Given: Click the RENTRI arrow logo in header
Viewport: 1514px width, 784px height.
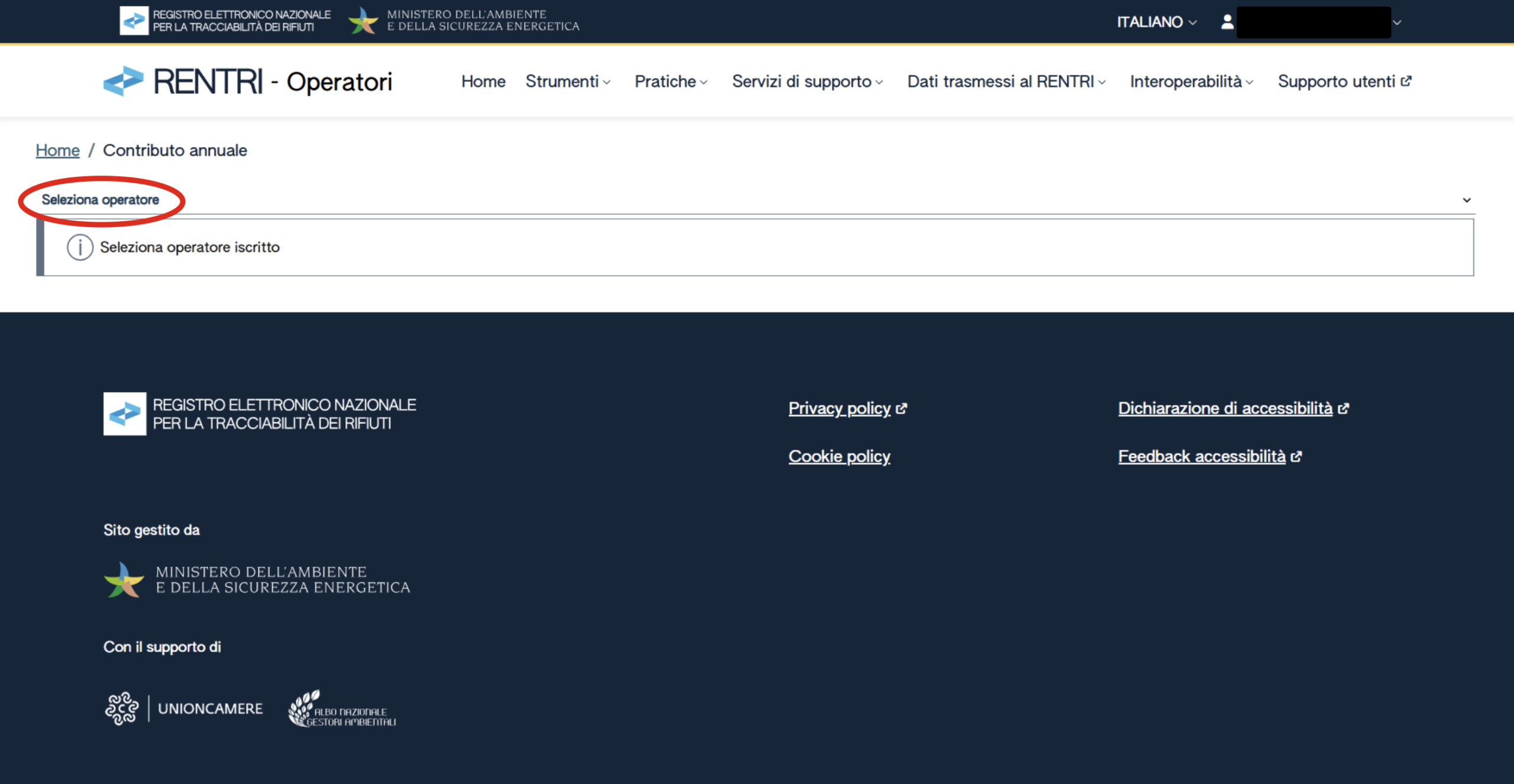Looking at the screenshot, I should click(x=123, y=81).
